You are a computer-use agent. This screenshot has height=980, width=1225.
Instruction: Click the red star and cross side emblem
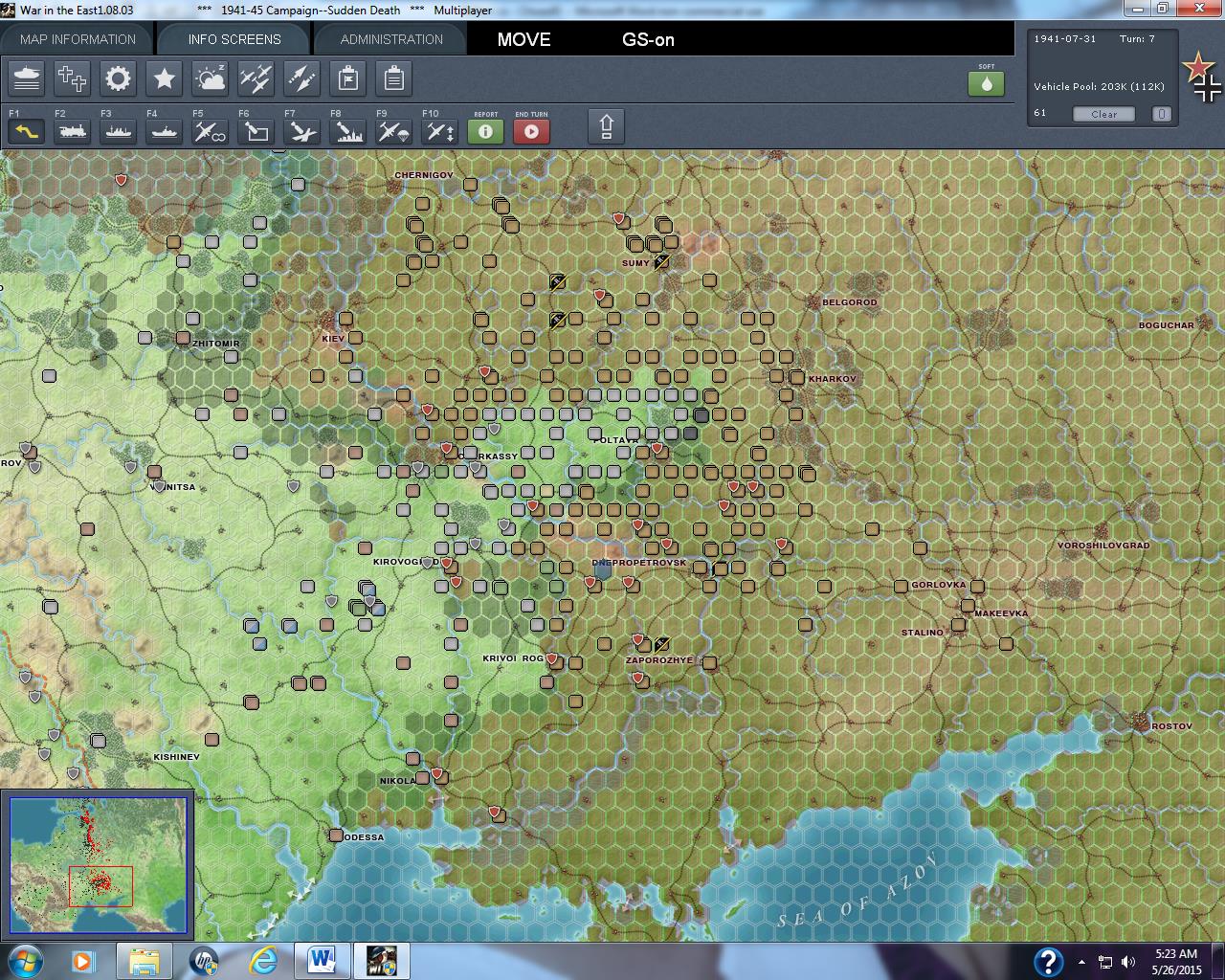click(x=1202, y=77)
